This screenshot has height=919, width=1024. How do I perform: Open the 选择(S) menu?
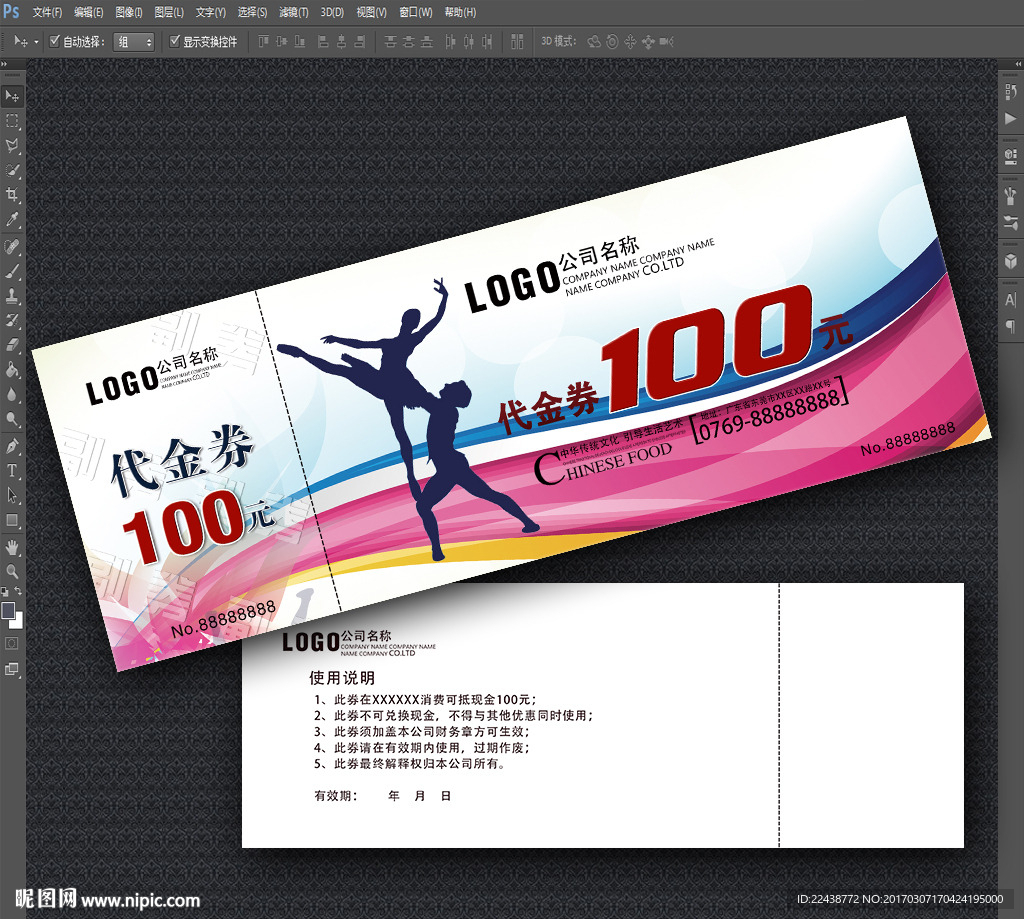(x=251, y=12)
